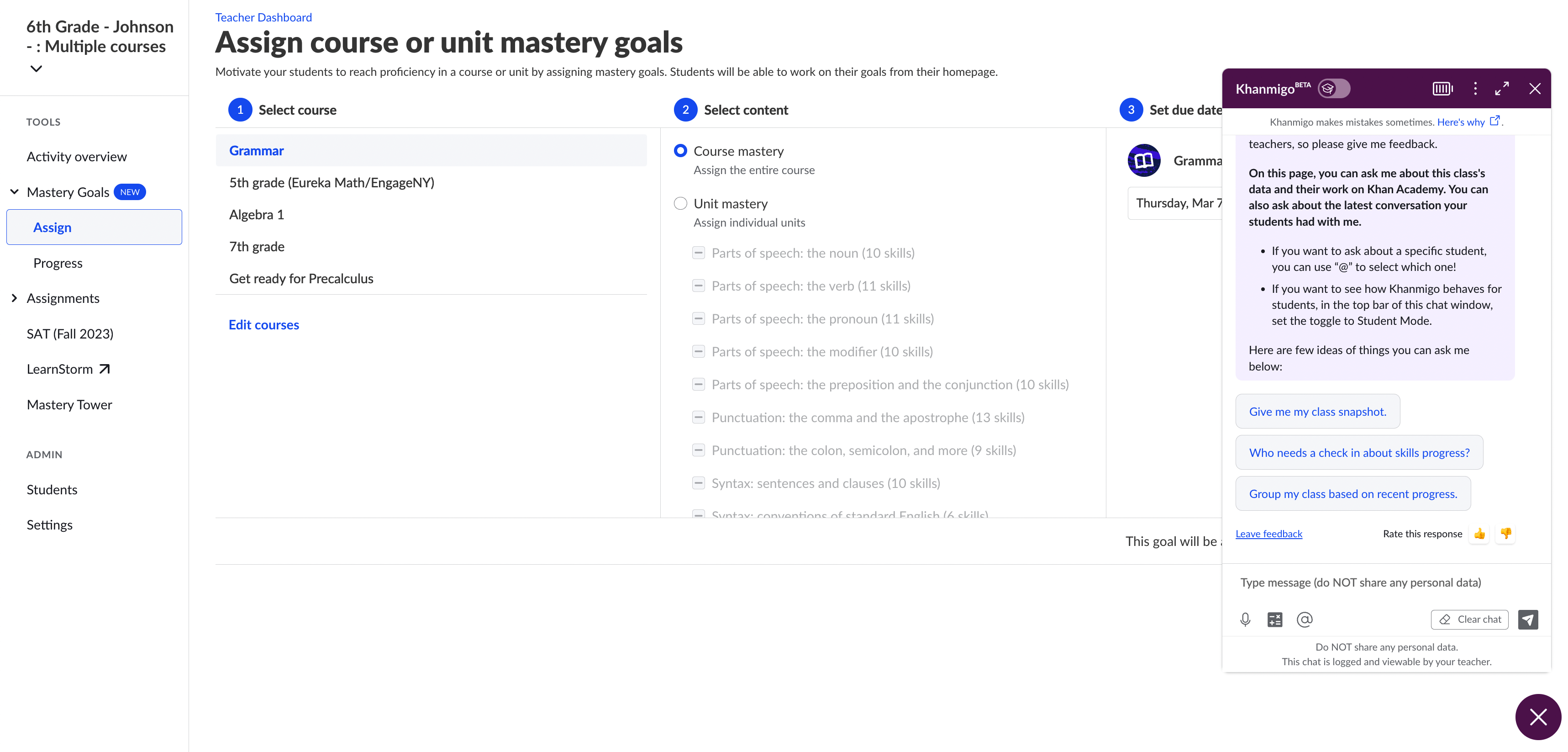This screenshot has width=1568, height=752.
Task: Choose Group my class based on progress suggestion
Action: (x=1353, y=493)
